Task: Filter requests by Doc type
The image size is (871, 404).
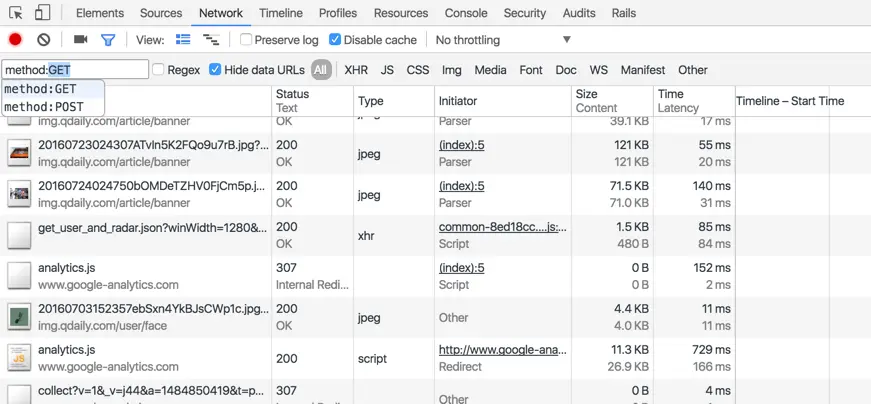Action: [566, 70]
